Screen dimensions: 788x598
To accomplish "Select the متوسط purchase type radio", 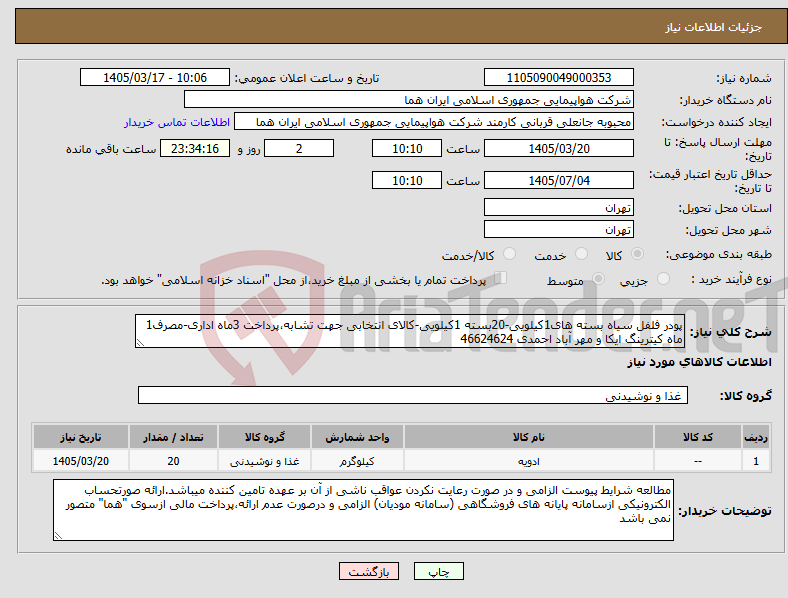I will (x=598, y=278).
